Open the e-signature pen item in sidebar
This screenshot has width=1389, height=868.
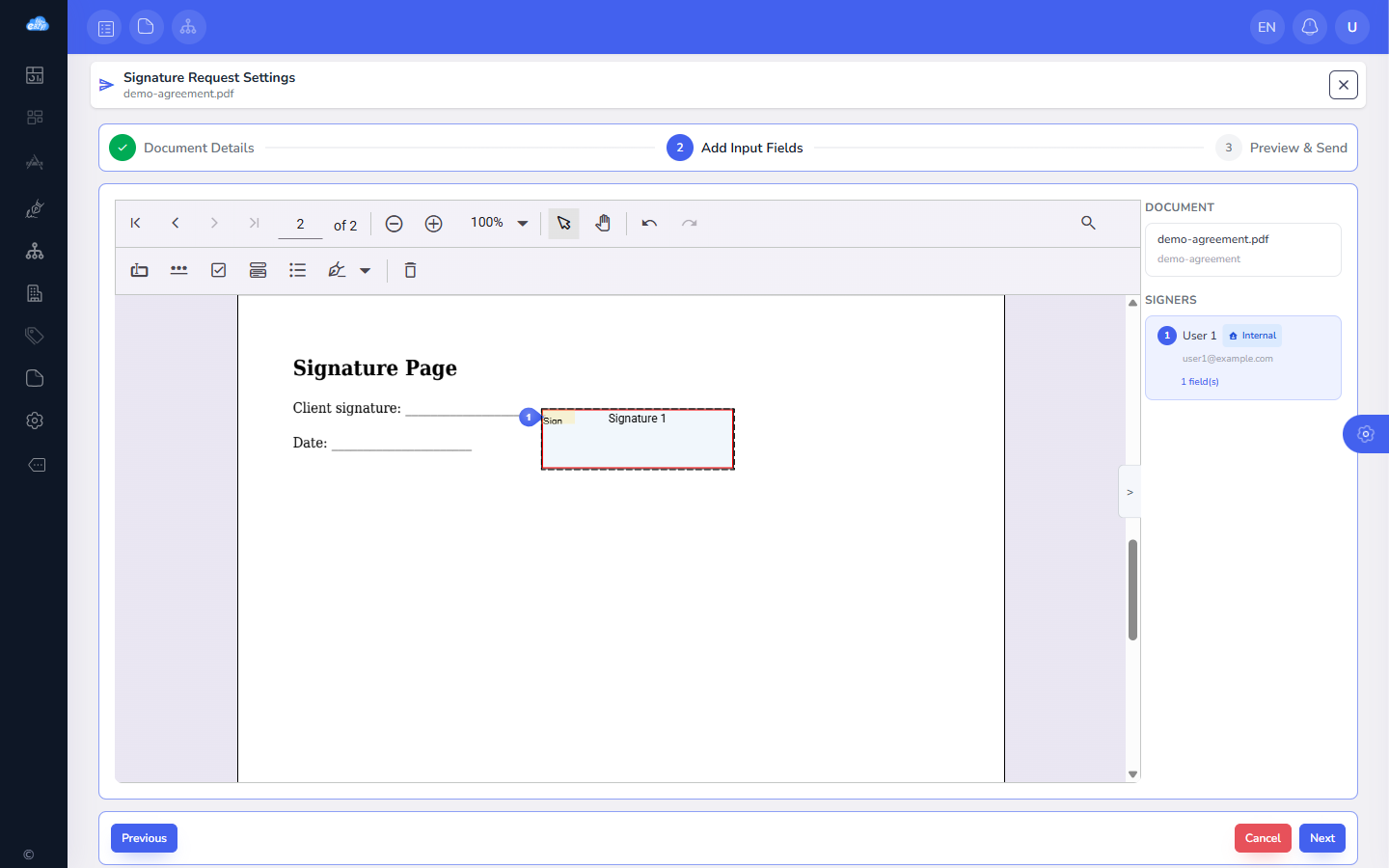[x=35, y=208]
